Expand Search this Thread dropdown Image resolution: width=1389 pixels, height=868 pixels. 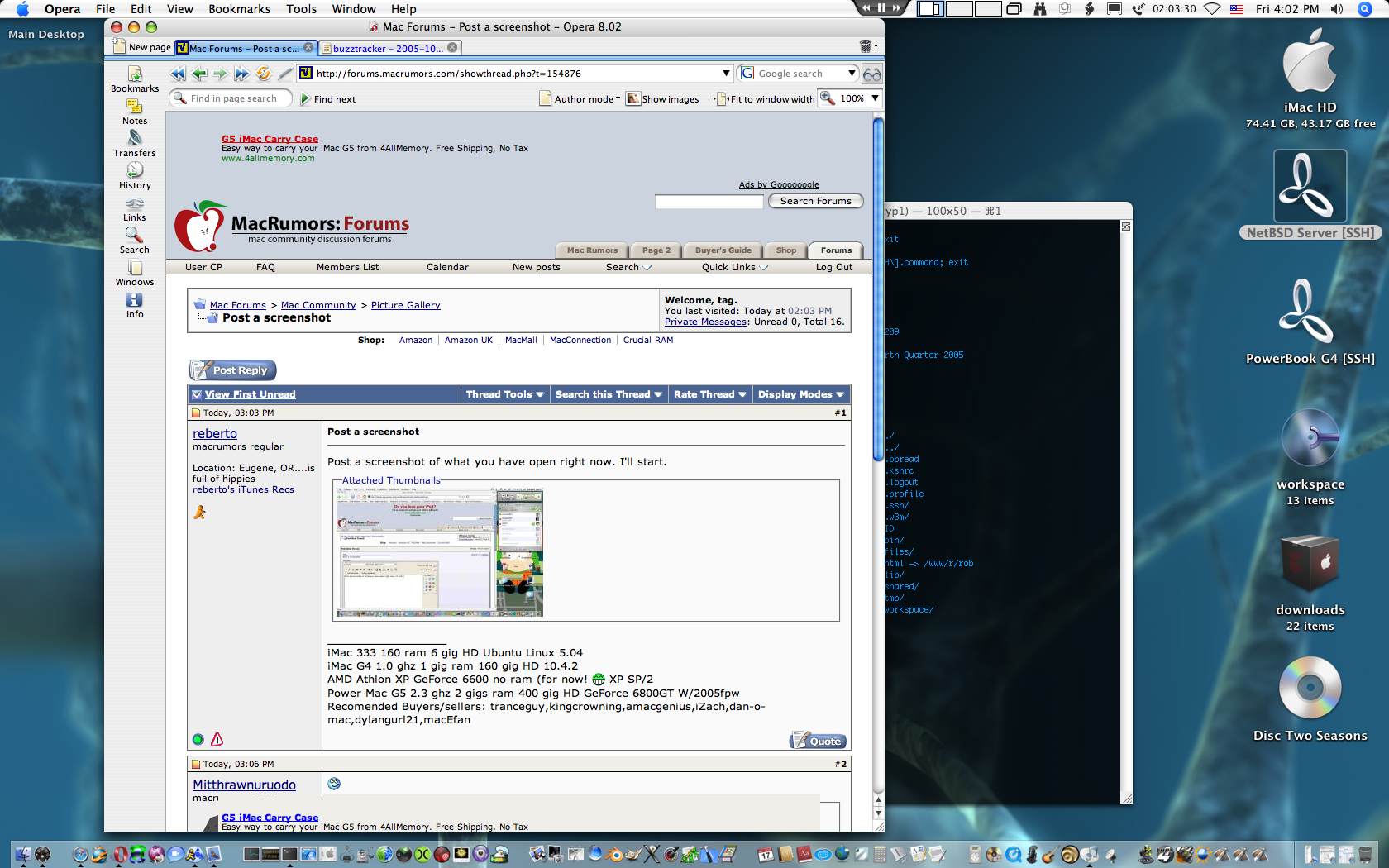pyautogui.click(x=609, y=394)
